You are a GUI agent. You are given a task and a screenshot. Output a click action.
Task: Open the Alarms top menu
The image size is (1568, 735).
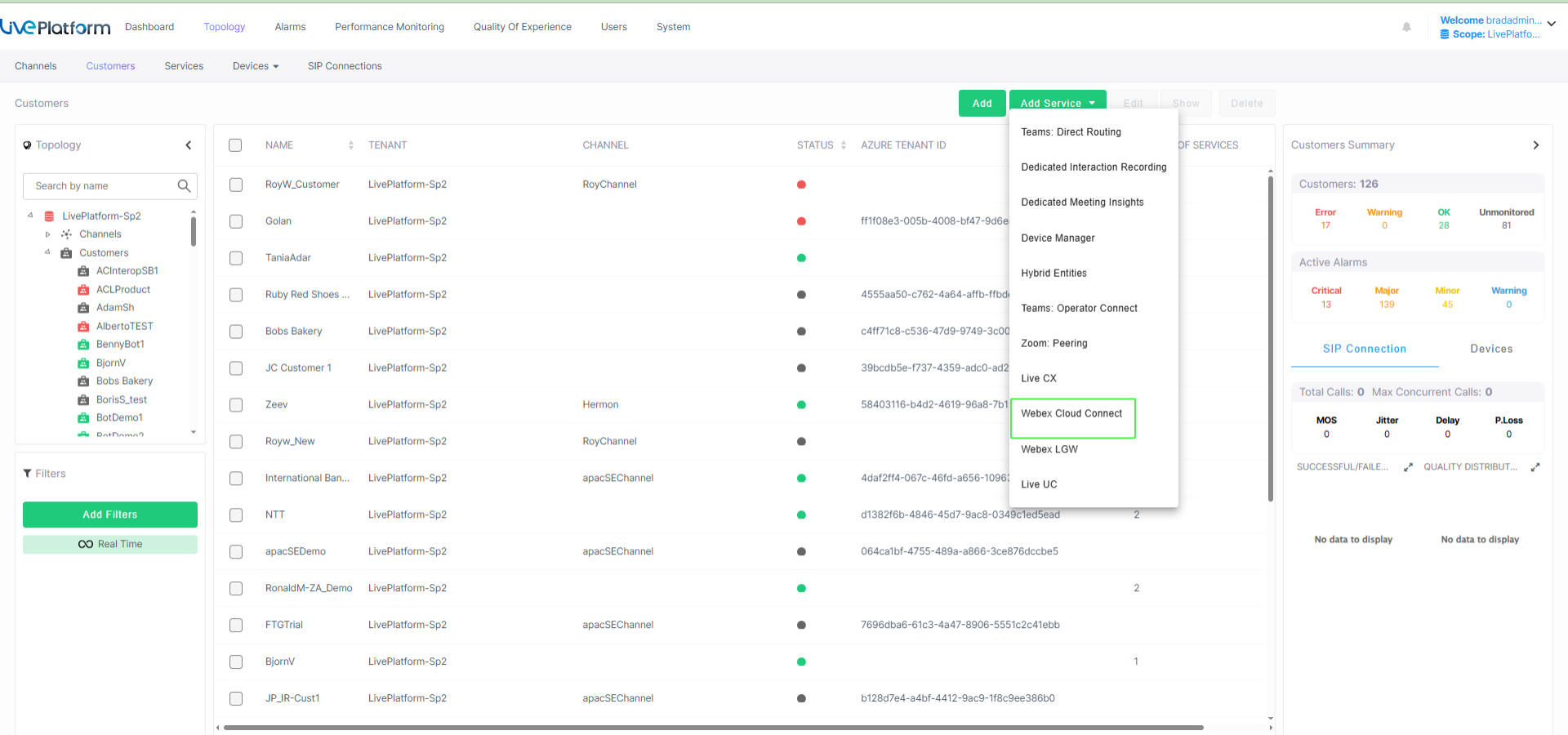pos(290,27)
